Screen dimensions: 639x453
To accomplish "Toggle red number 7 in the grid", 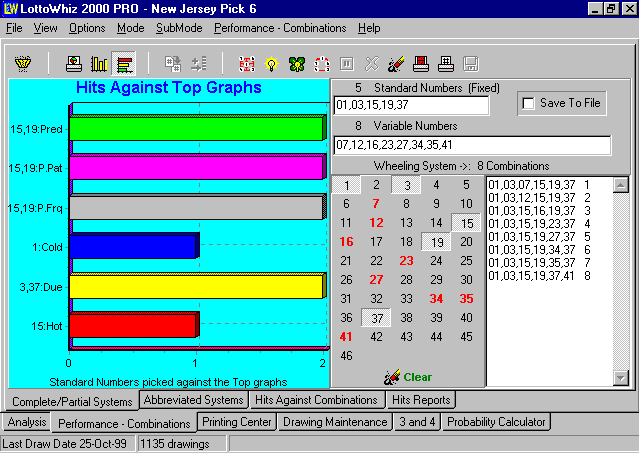I will 376,204.
